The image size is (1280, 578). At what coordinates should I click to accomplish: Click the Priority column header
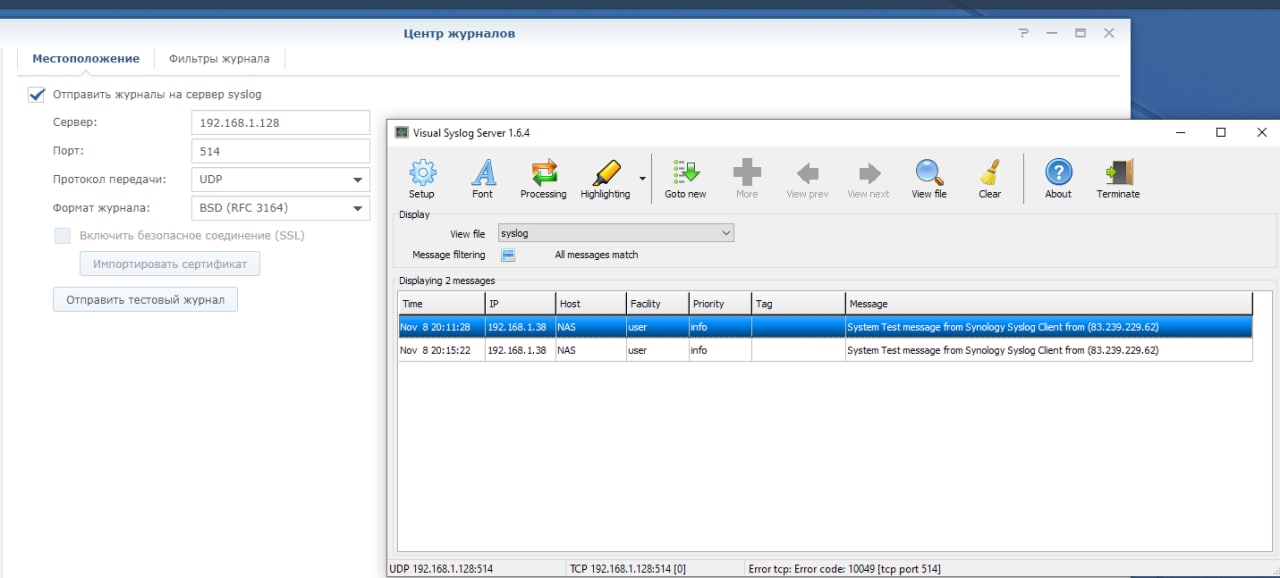point(720,303)
